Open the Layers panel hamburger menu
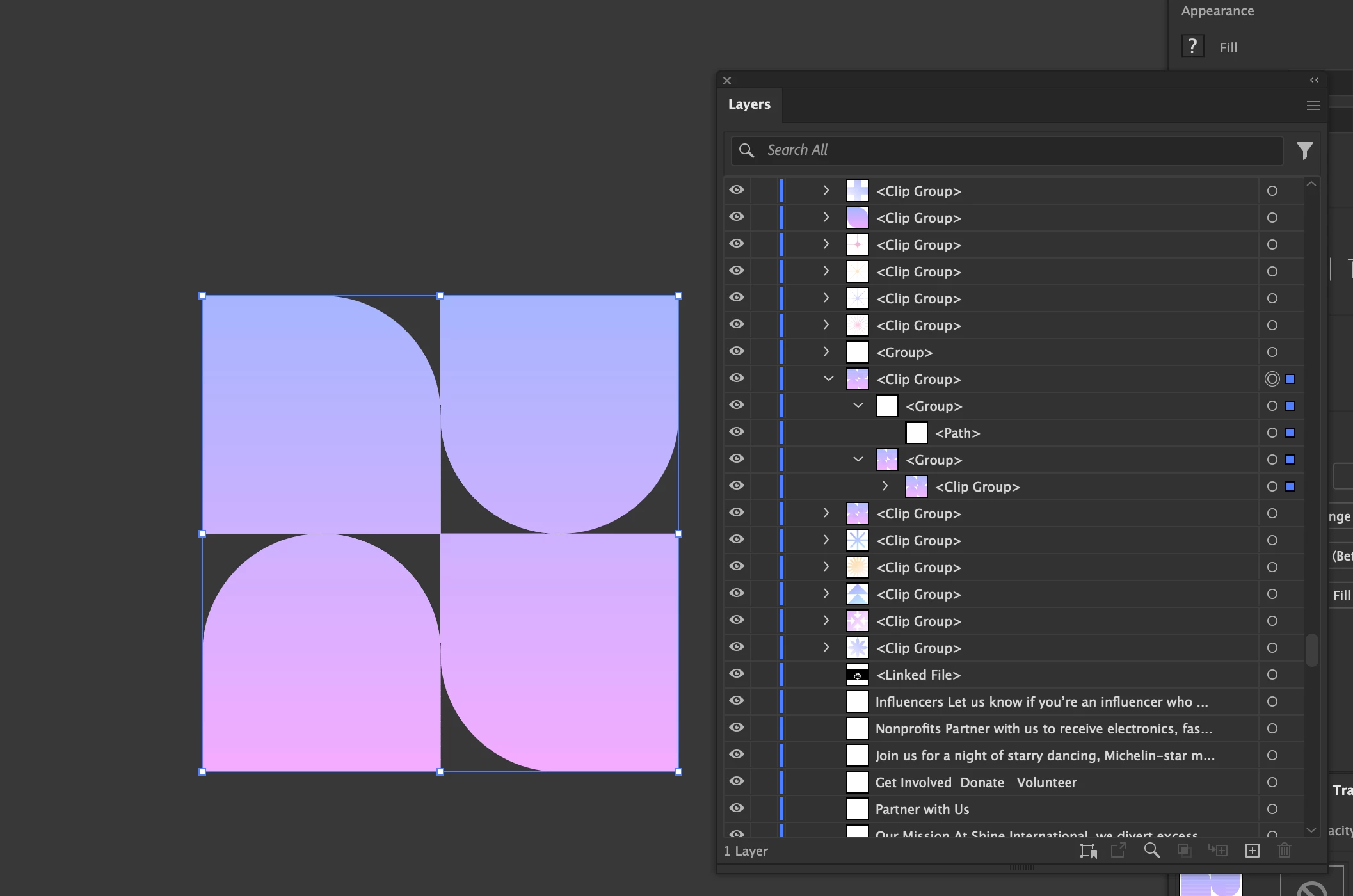 pyautogui.click(x=1313, y=106)
